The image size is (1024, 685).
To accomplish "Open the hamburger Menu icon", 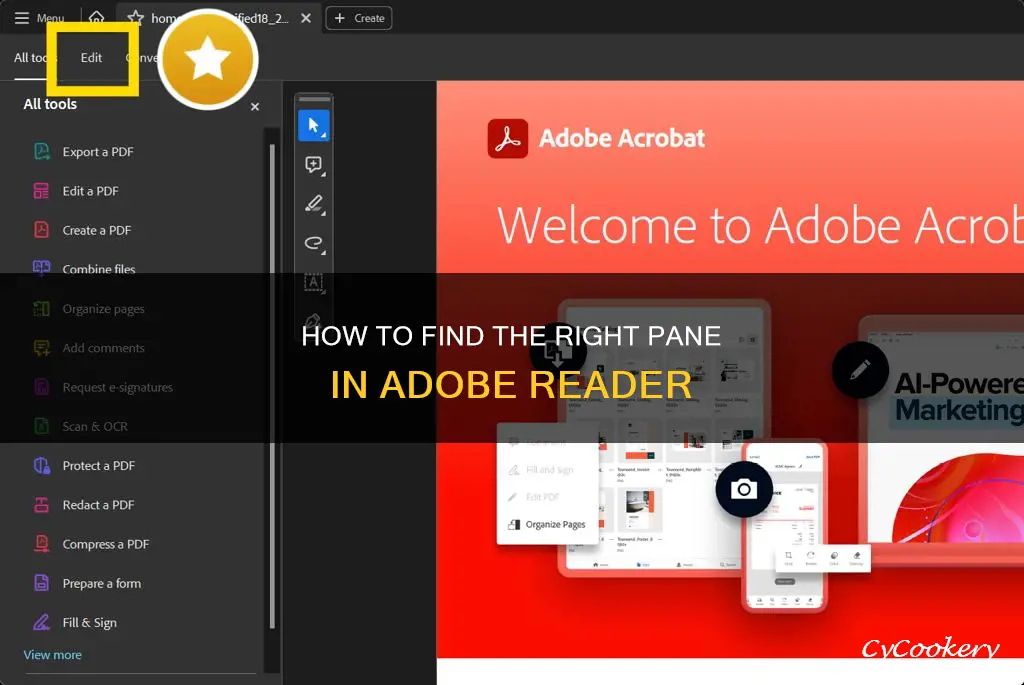I will tap(22, 18).
